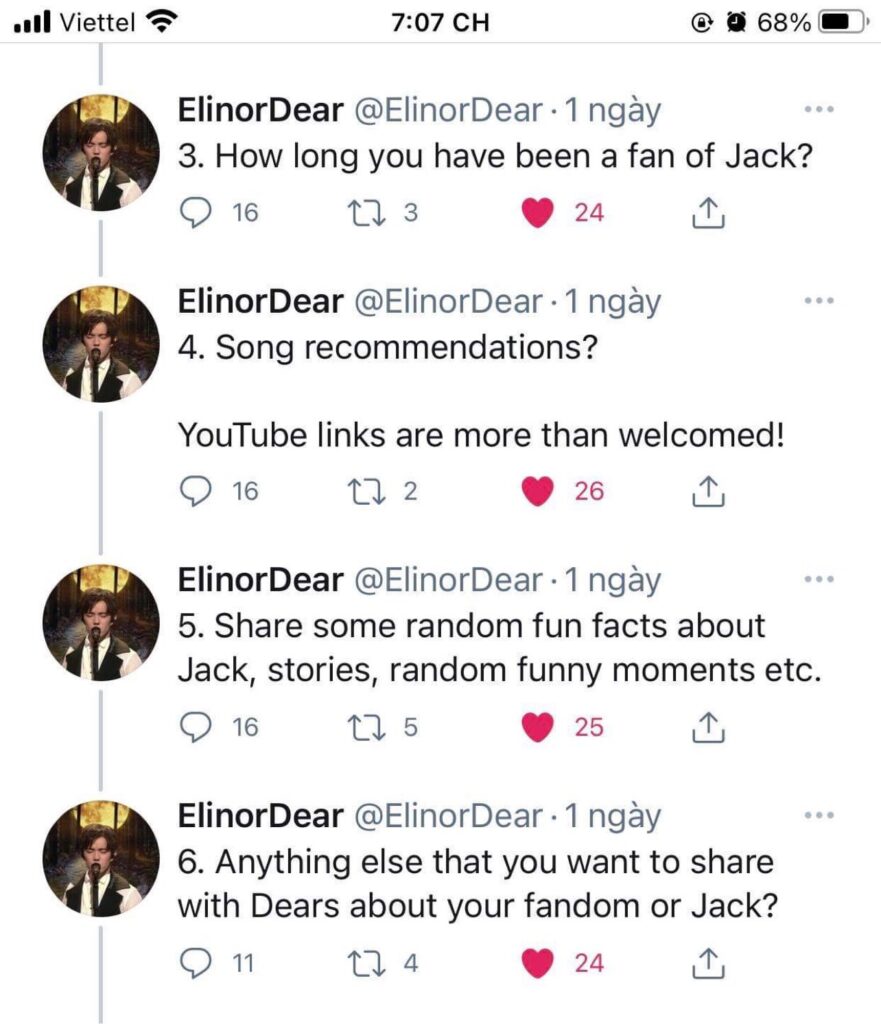
Task: Open the ElinorDear avatar on tweet 5
Action: [101, 623]
